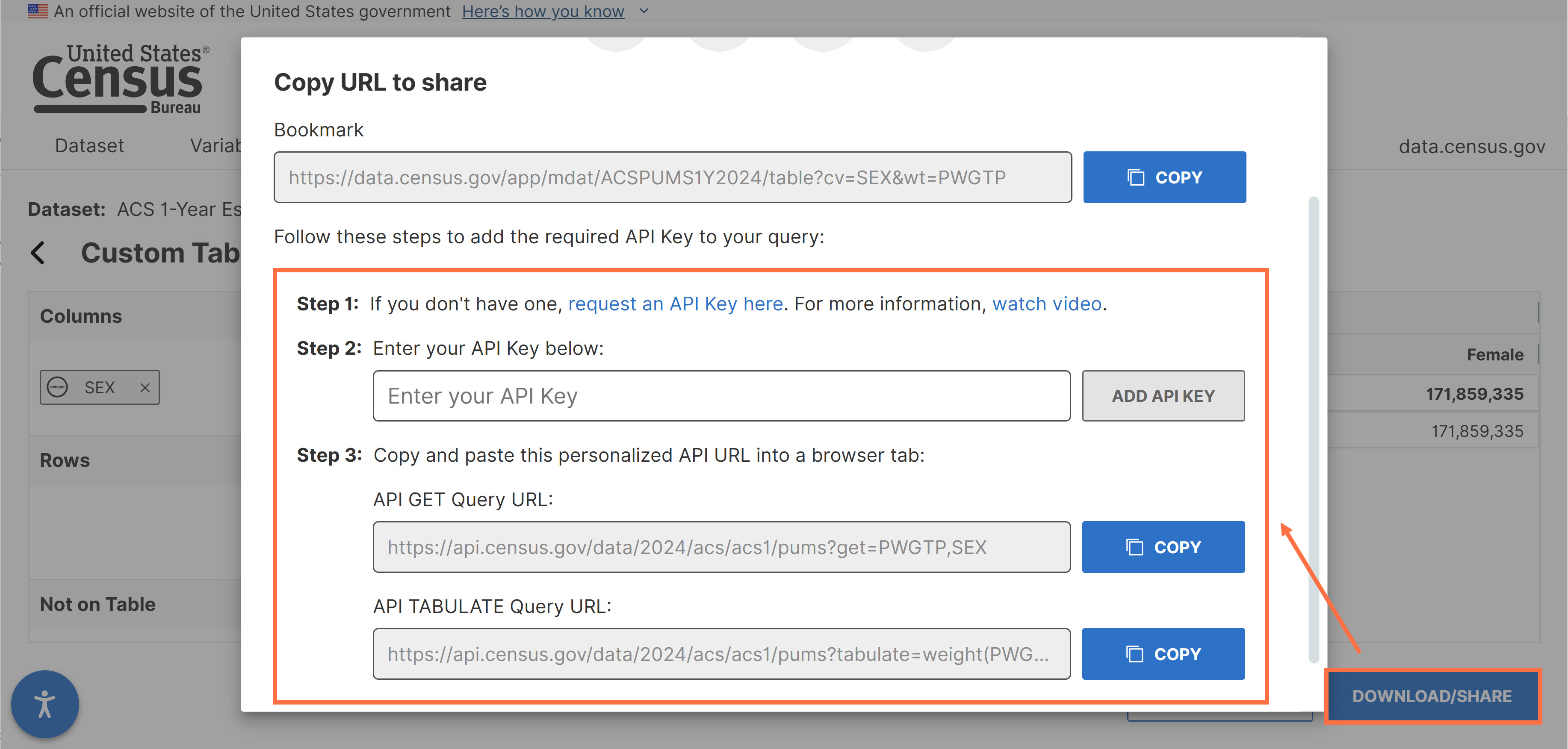Copy the Bookmark URL
Viewport: 1568px width, 749px height.
(1164, 177)
